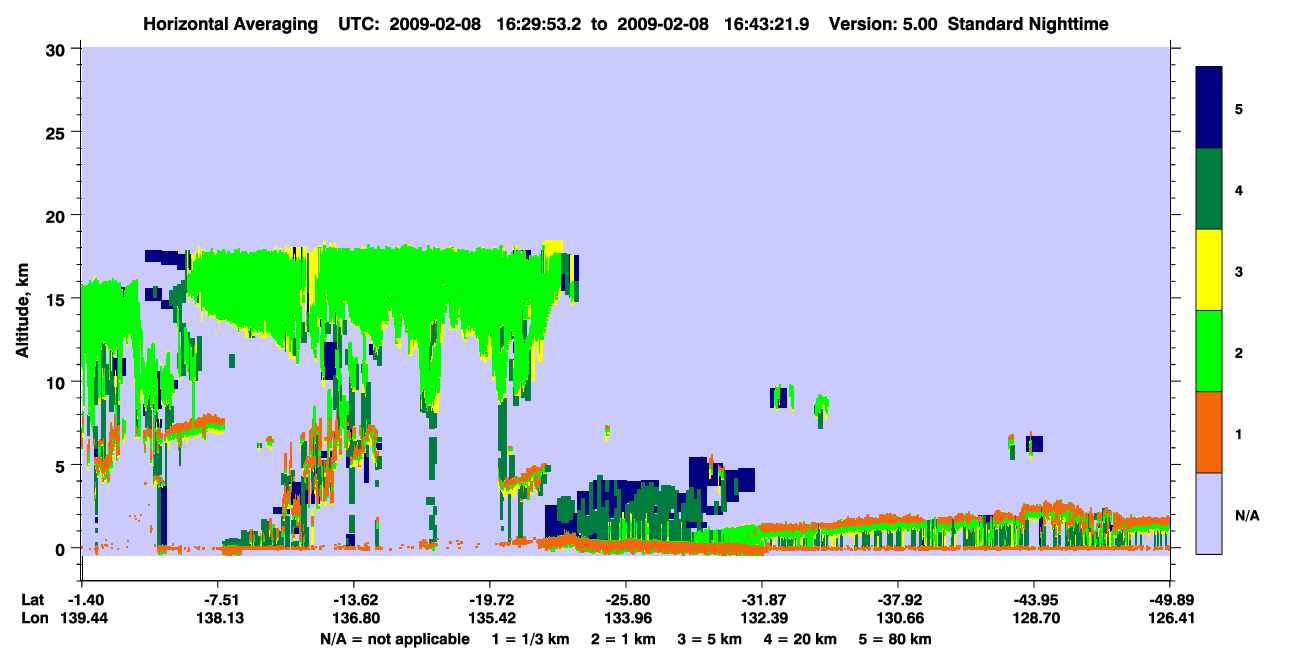Click the color bar label '2'
The image size is (1300, 667).
tap(1239, 352)
